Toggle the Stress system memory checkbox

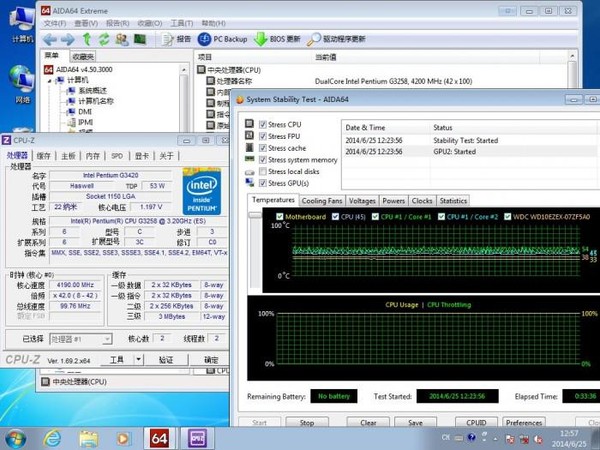pos(263,160)
